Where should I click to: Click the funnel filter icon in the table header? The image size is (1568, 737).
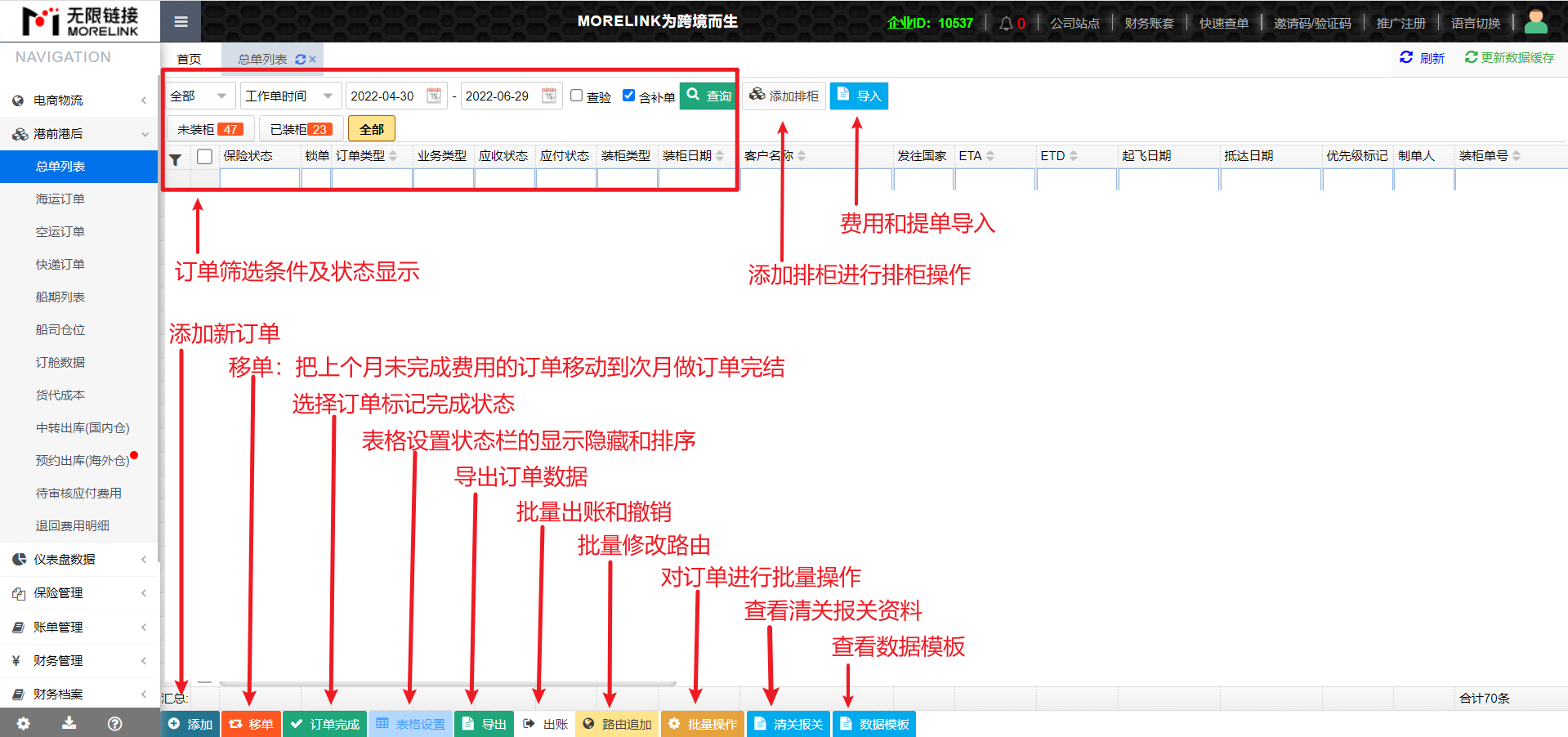tap(175, 159)
